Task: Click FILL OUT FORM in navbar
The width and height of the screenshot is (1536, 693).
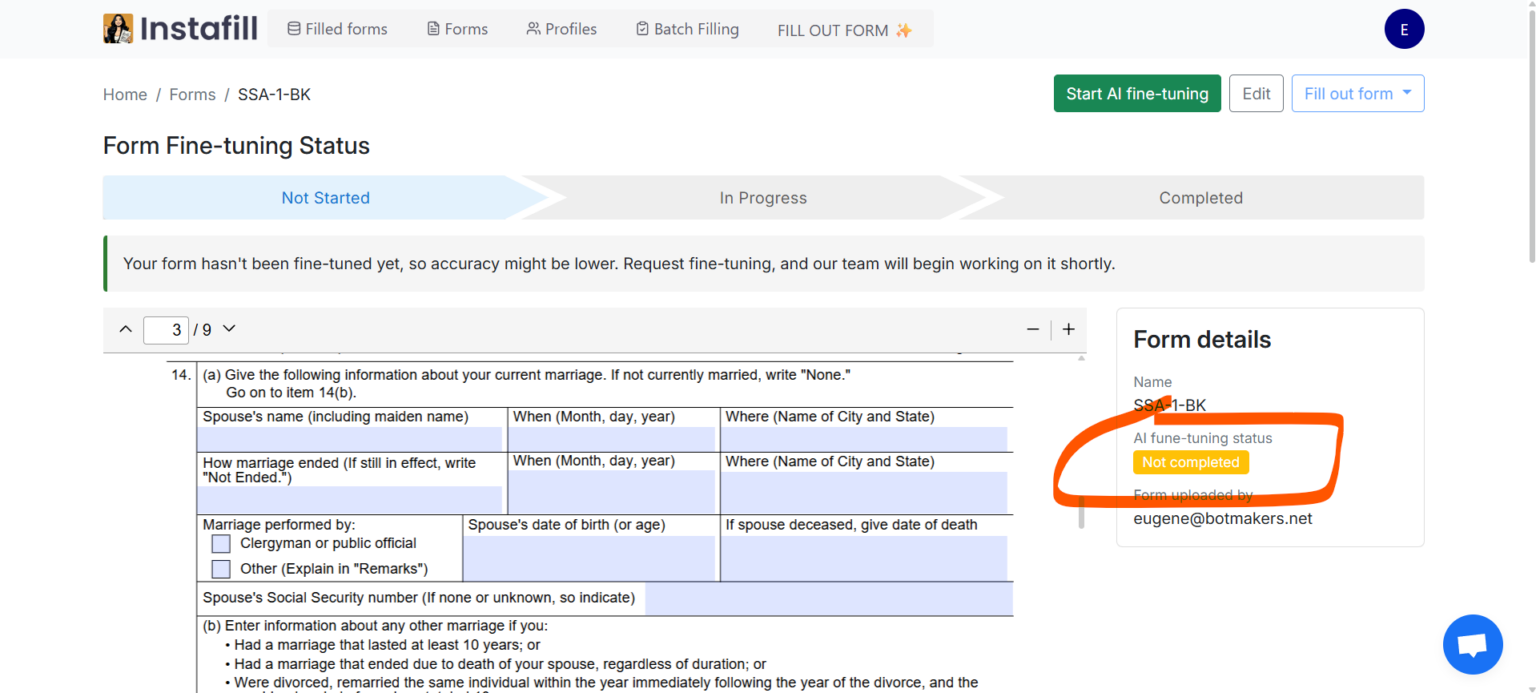Action: coord(844,30)
